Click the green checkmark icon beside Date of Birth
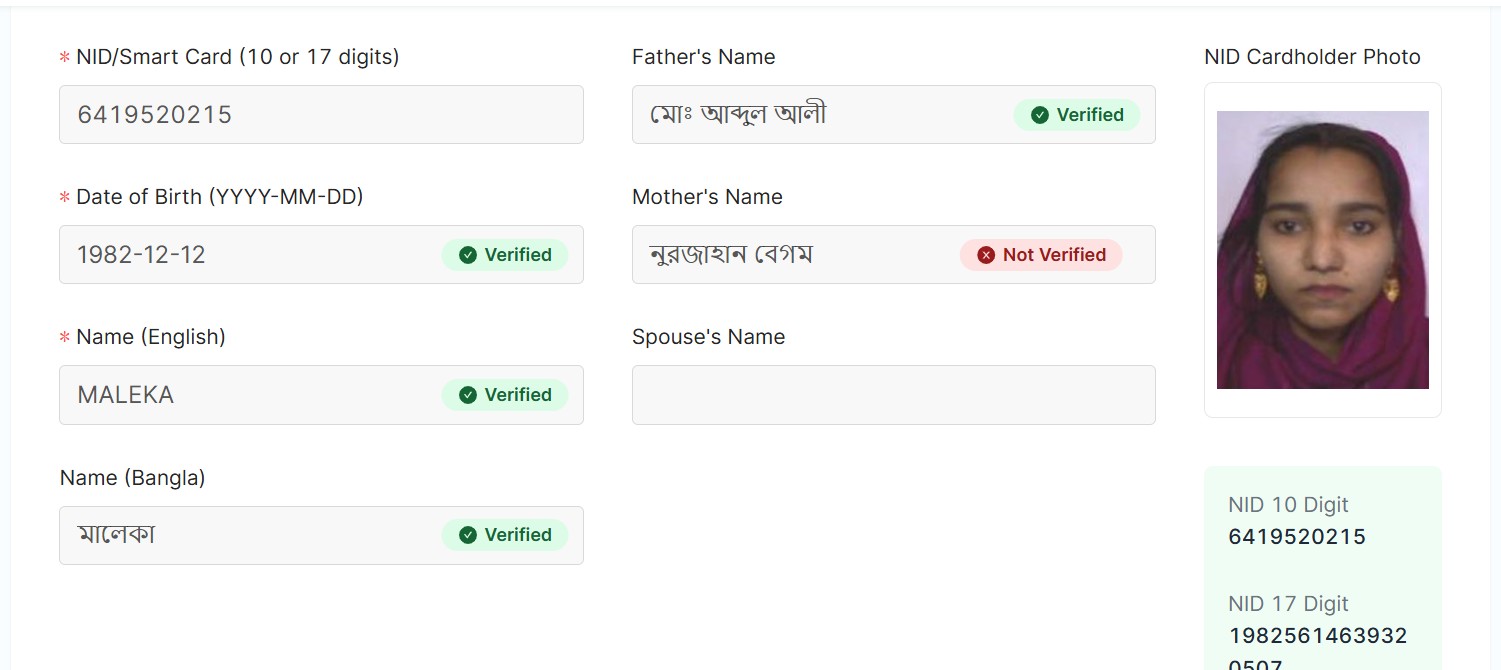 (x=467, y=255)
